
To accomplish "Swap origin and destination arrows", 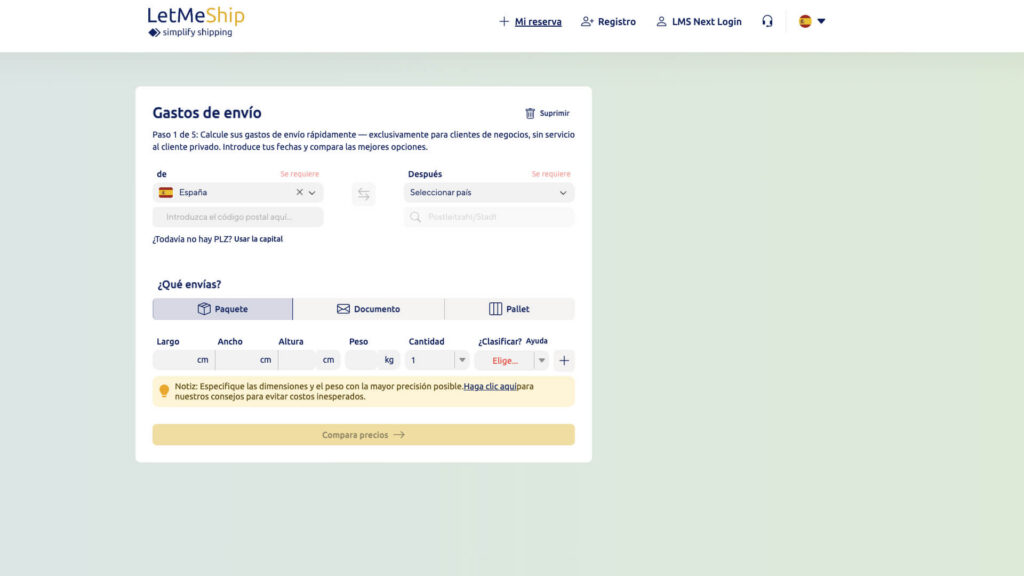I will 364,194.
